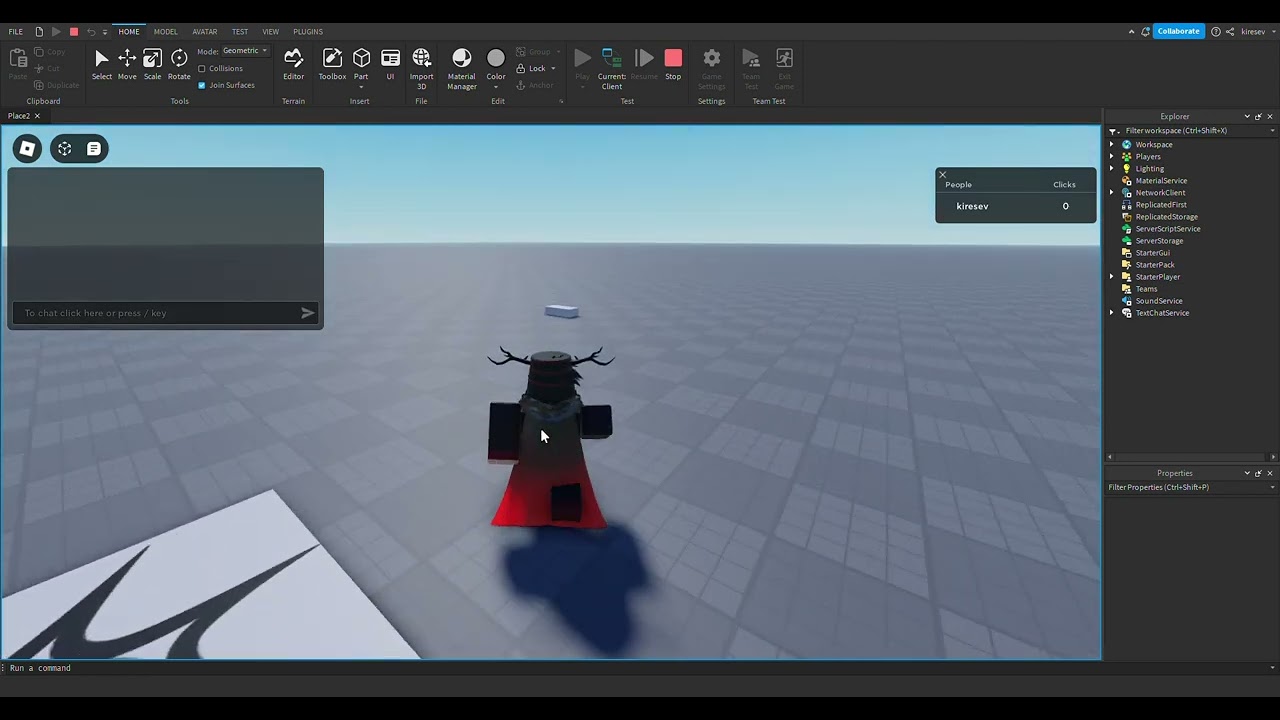Select SoundService in Explorer
1280x720 pixels.
point(1158,301)
